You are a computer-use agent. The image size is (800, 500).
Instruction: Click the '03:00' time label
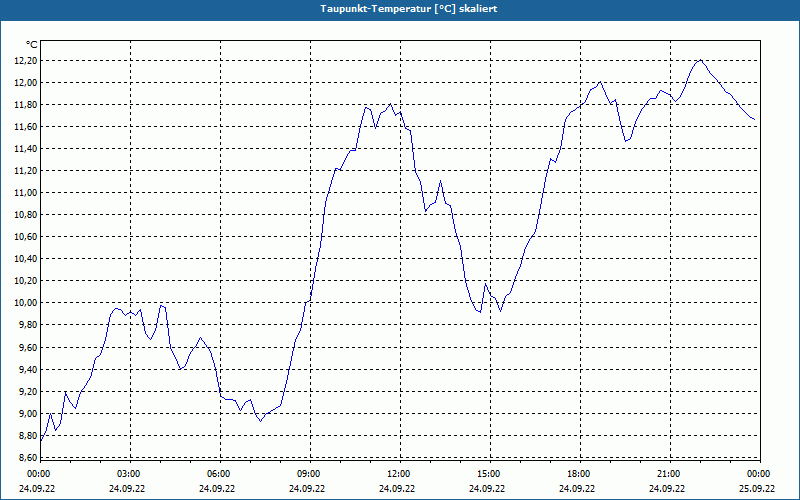click(x=129, y=474)
